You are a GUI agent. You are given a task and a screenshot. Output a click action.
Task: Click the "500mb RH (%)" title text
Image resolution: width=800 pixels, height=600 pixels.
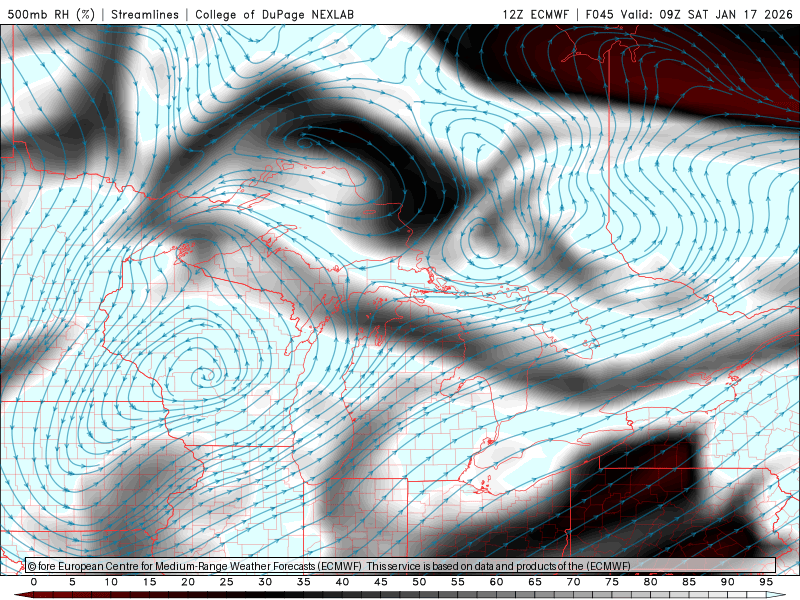(51, 14)
